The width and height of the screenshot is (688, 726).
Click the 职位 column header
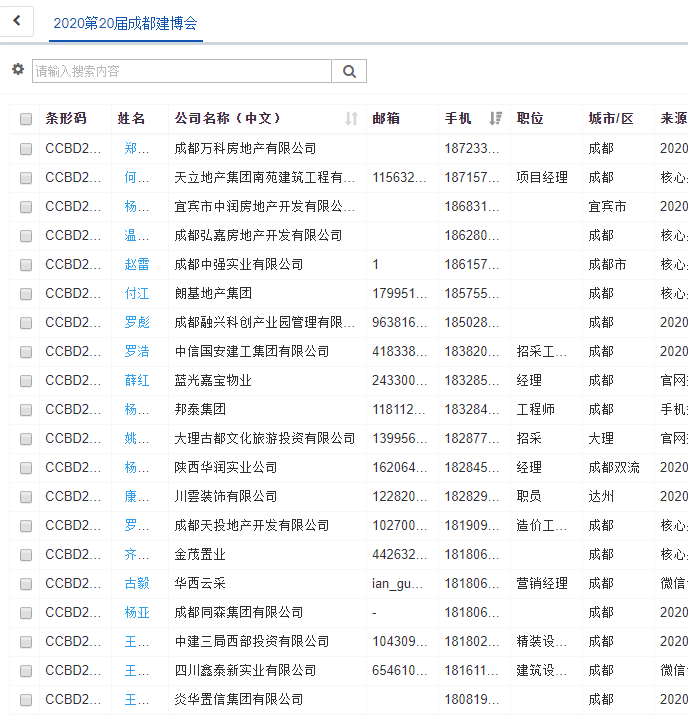(530, 119)
